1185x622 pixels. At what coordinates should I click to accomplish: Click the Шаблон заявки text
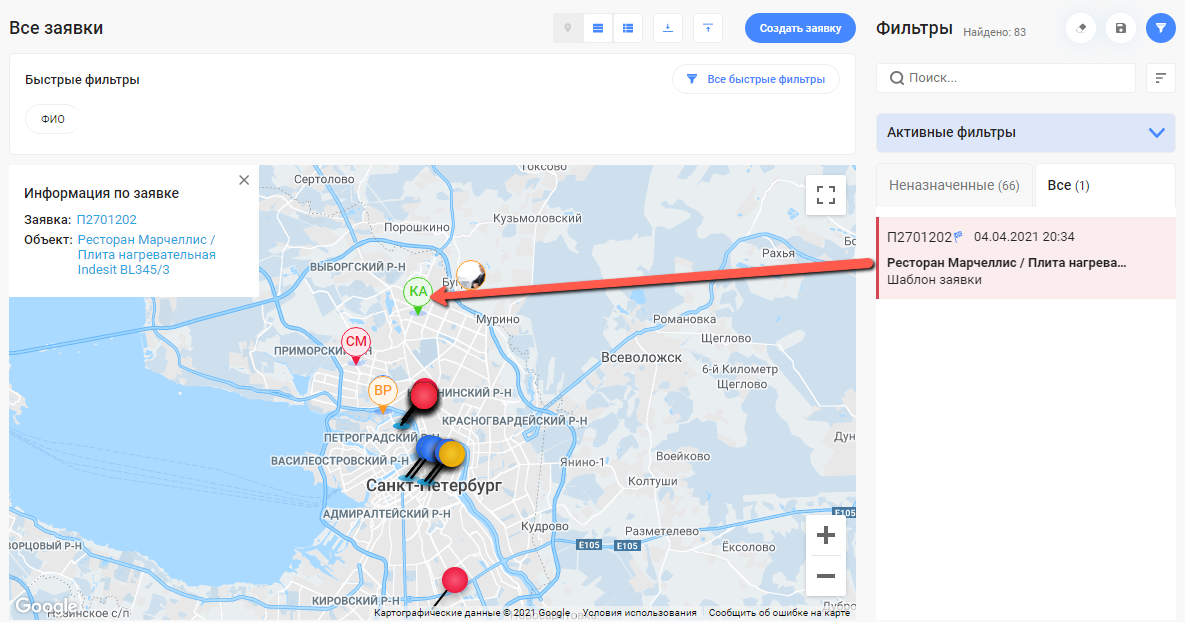coord(934,280)
